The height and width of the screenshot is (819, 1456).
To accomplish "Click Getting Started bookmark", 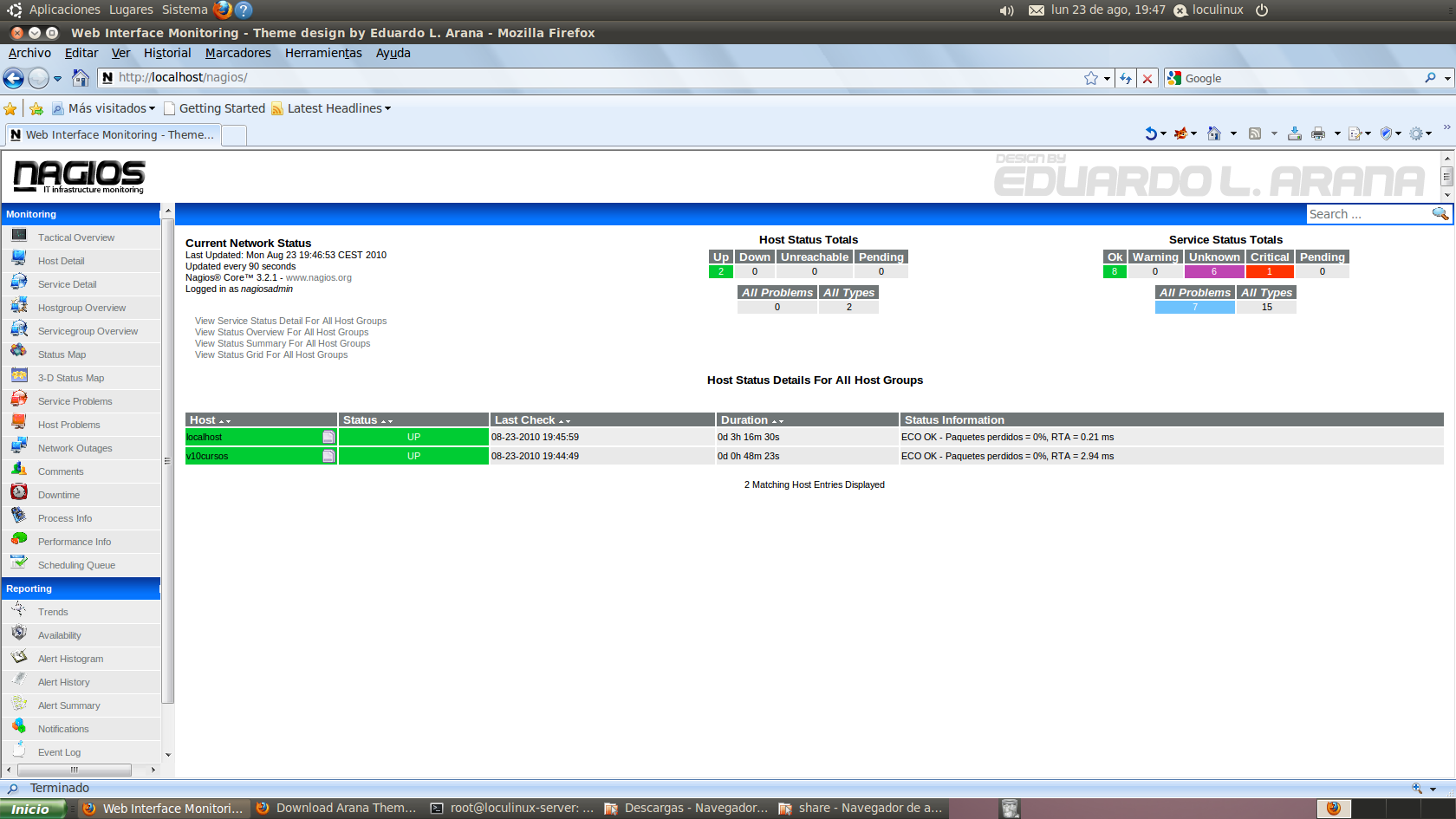I will (214, 108).
